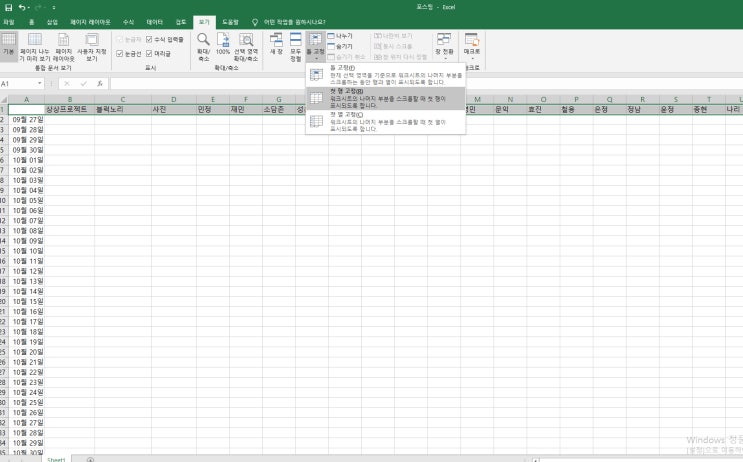This screenshot has height=462, width=743.
Task: Open the 삽입 (Insert) tab
Action: point(52,22)
